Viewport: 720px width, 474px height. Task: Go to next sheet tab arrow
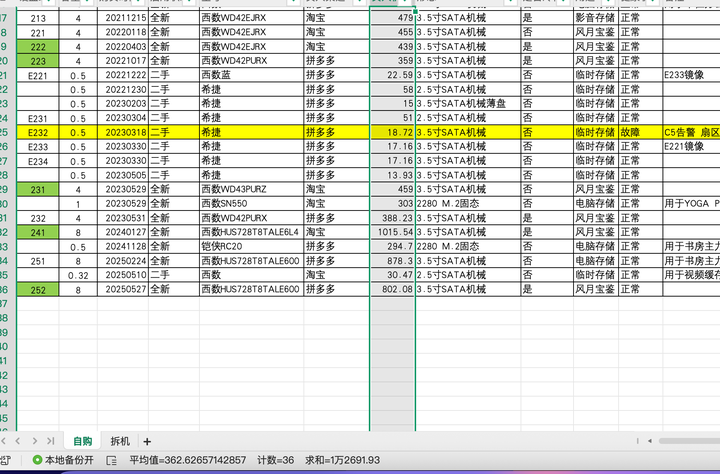point(34,441)
